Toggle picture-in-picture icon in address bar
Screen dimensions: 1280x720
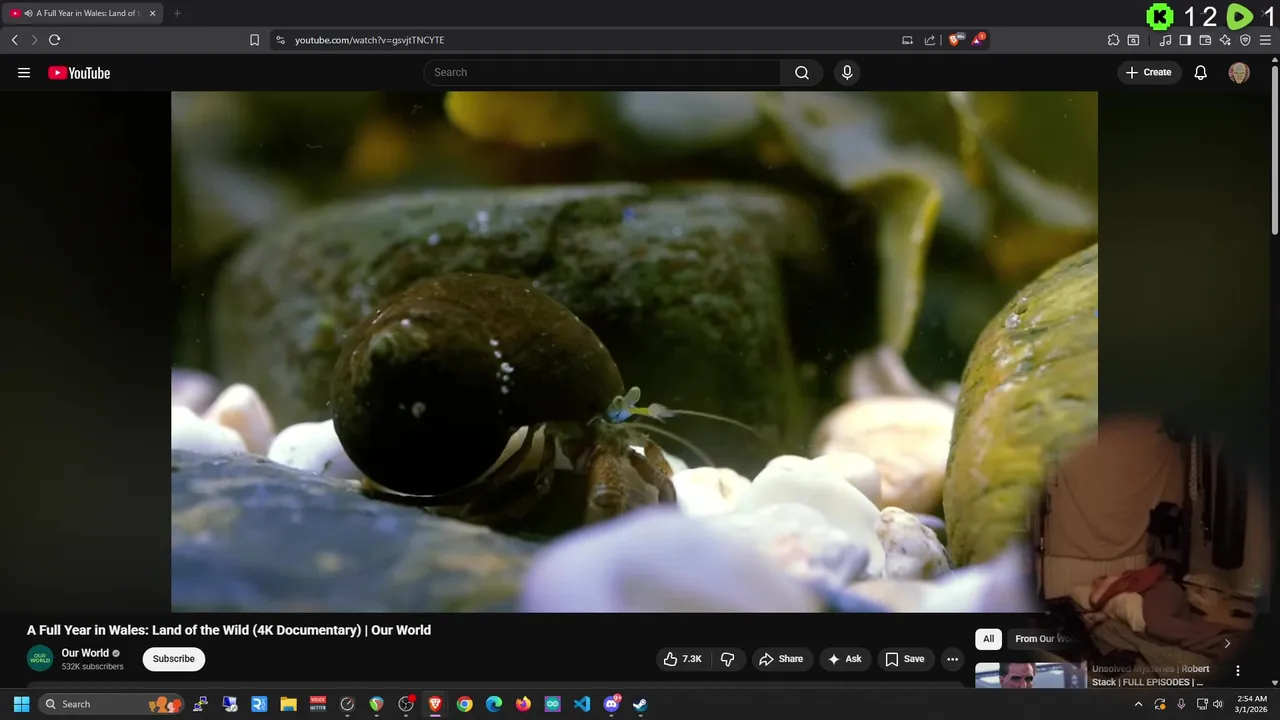pos(907,40)
